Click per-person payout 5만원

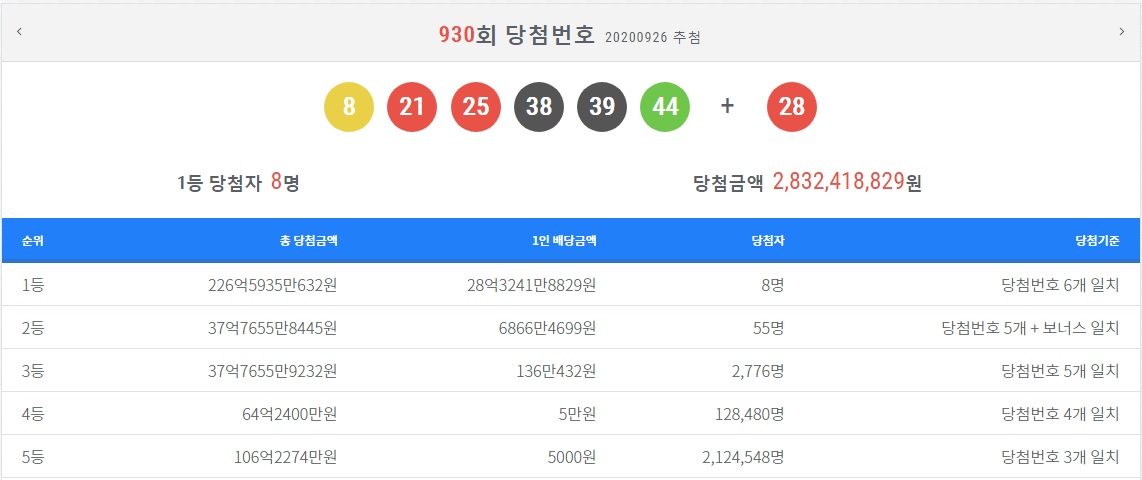coord(578,414)
